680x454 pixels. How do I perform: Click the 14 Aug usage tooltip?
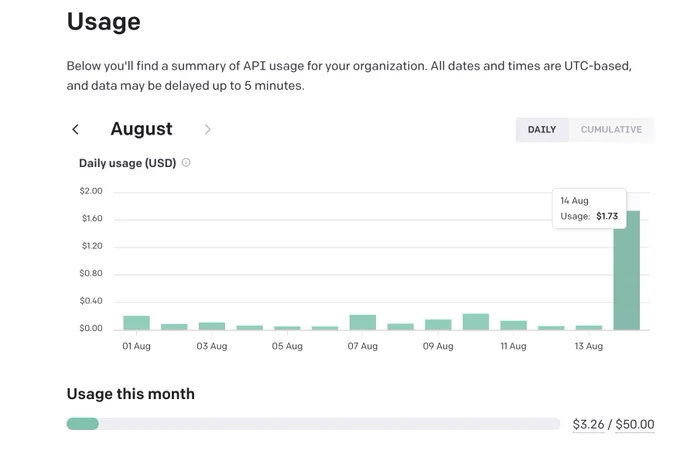tap(589, 209)
